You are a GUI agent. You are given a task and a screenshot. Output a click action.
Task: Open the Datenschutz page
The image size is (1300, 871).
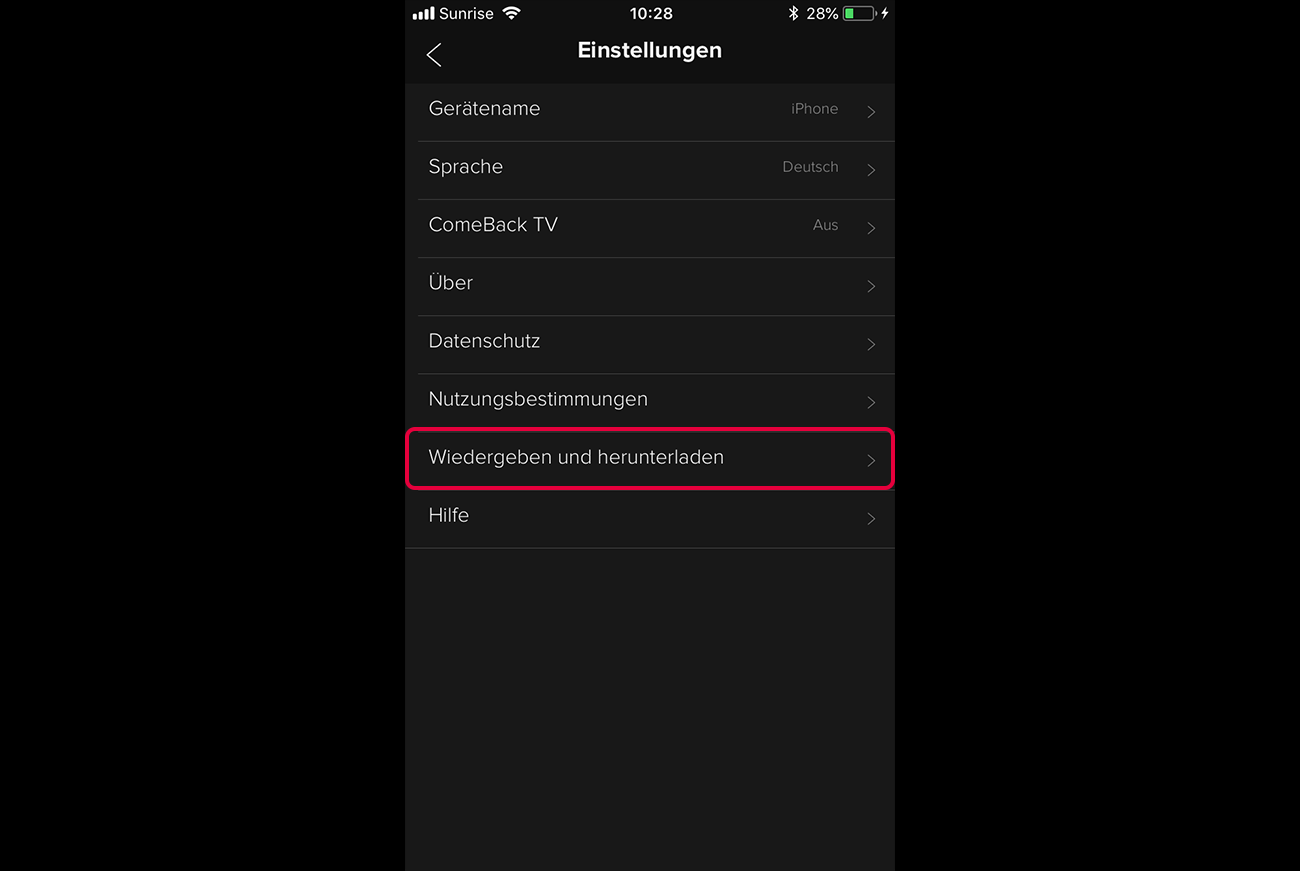tap(650, 344)
